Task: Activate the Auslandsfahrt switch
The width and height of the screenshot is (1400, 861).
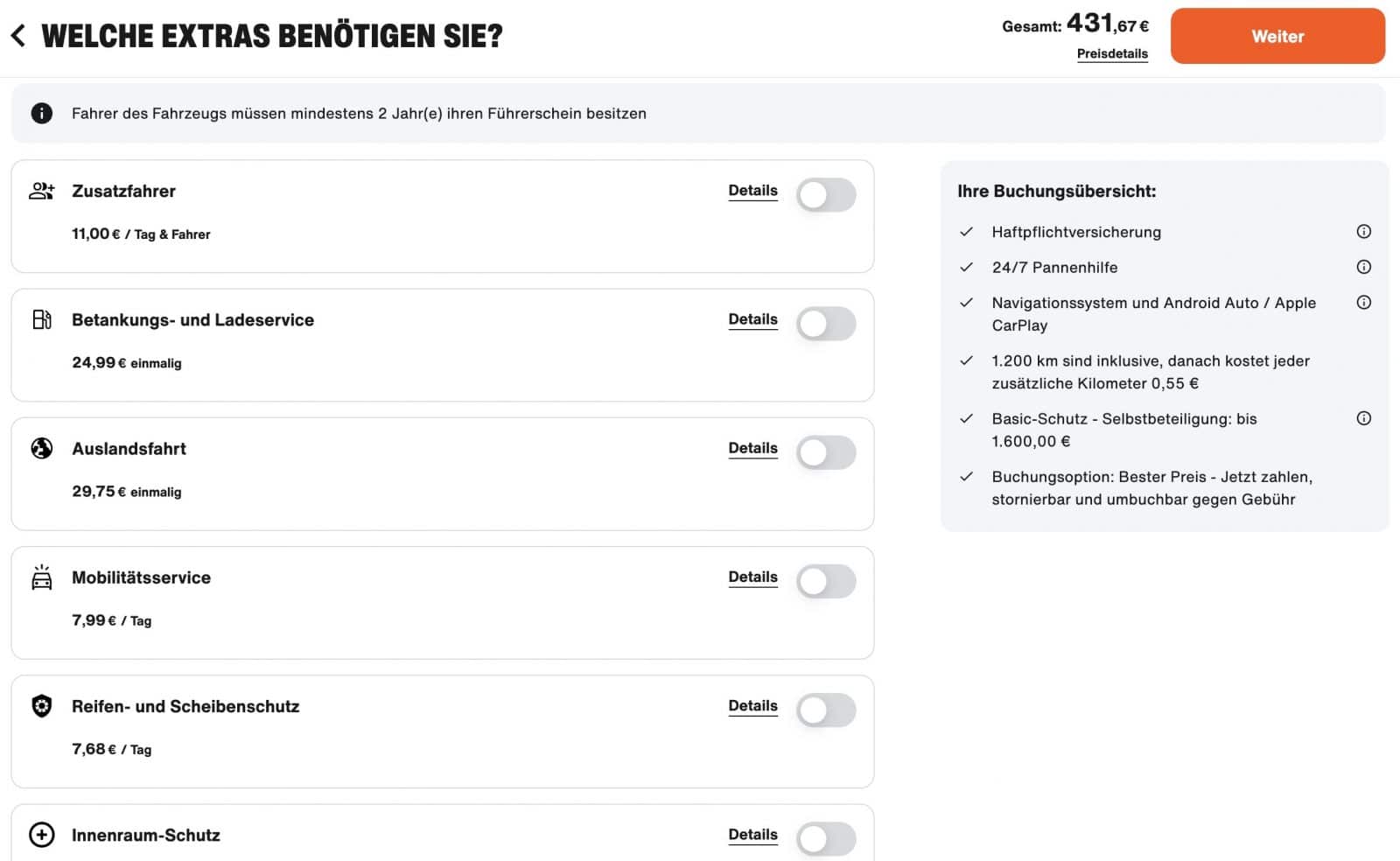Action: [827, 451]
